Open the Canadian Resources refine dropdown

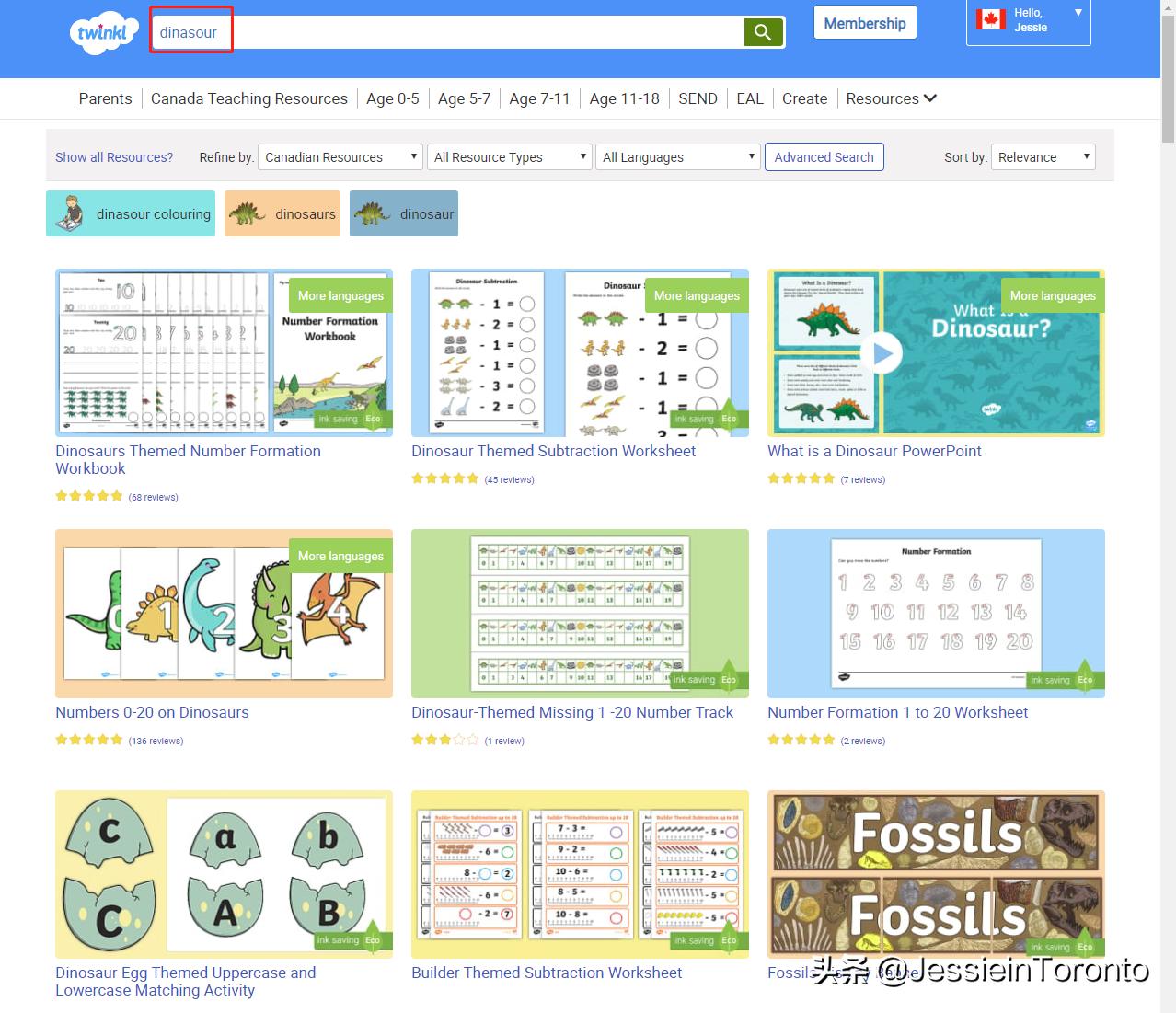pos(340,157)
